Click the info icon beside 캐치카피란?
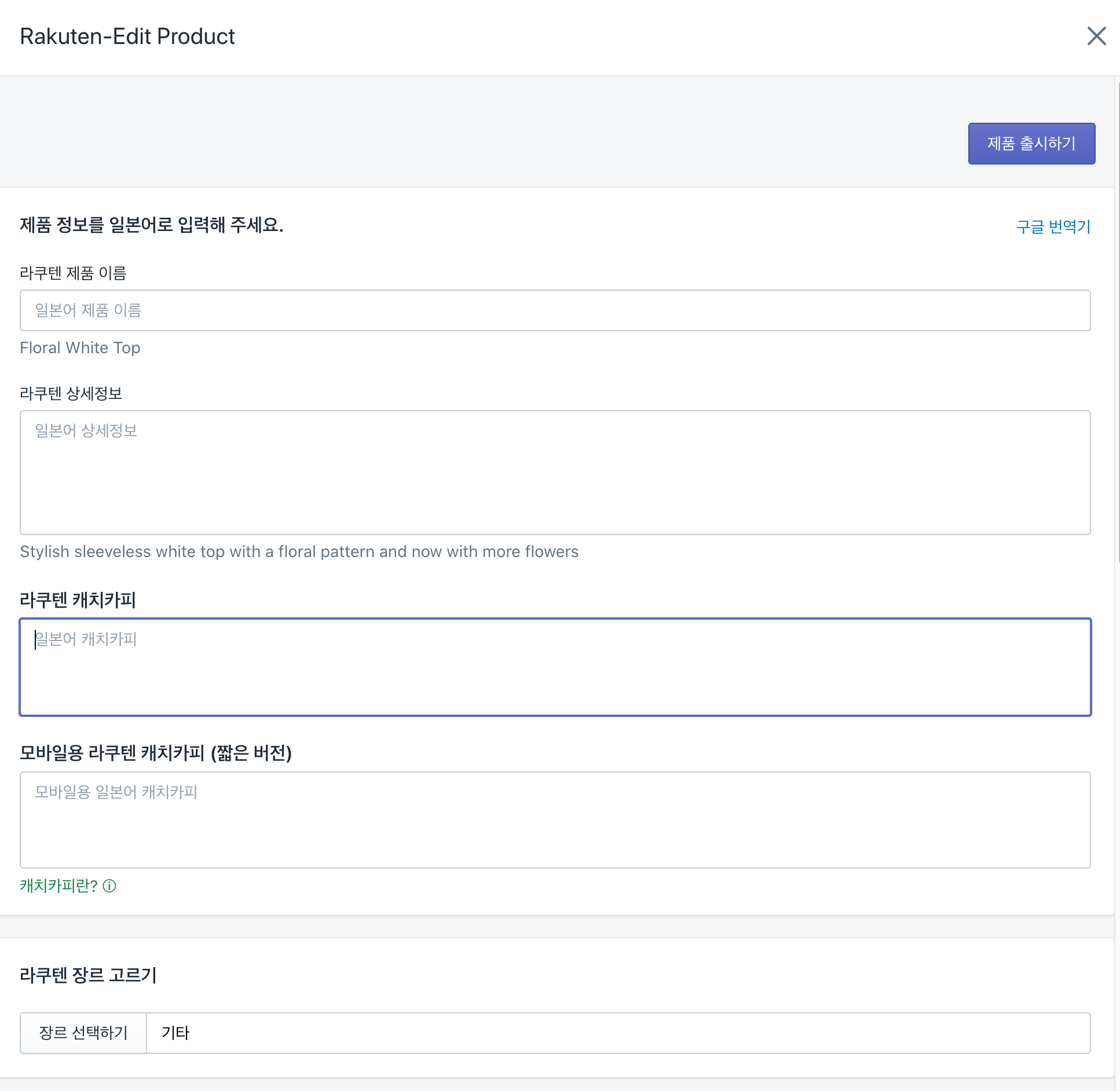Viewport: 1120px width, 1091px height. tap(109, 886)
